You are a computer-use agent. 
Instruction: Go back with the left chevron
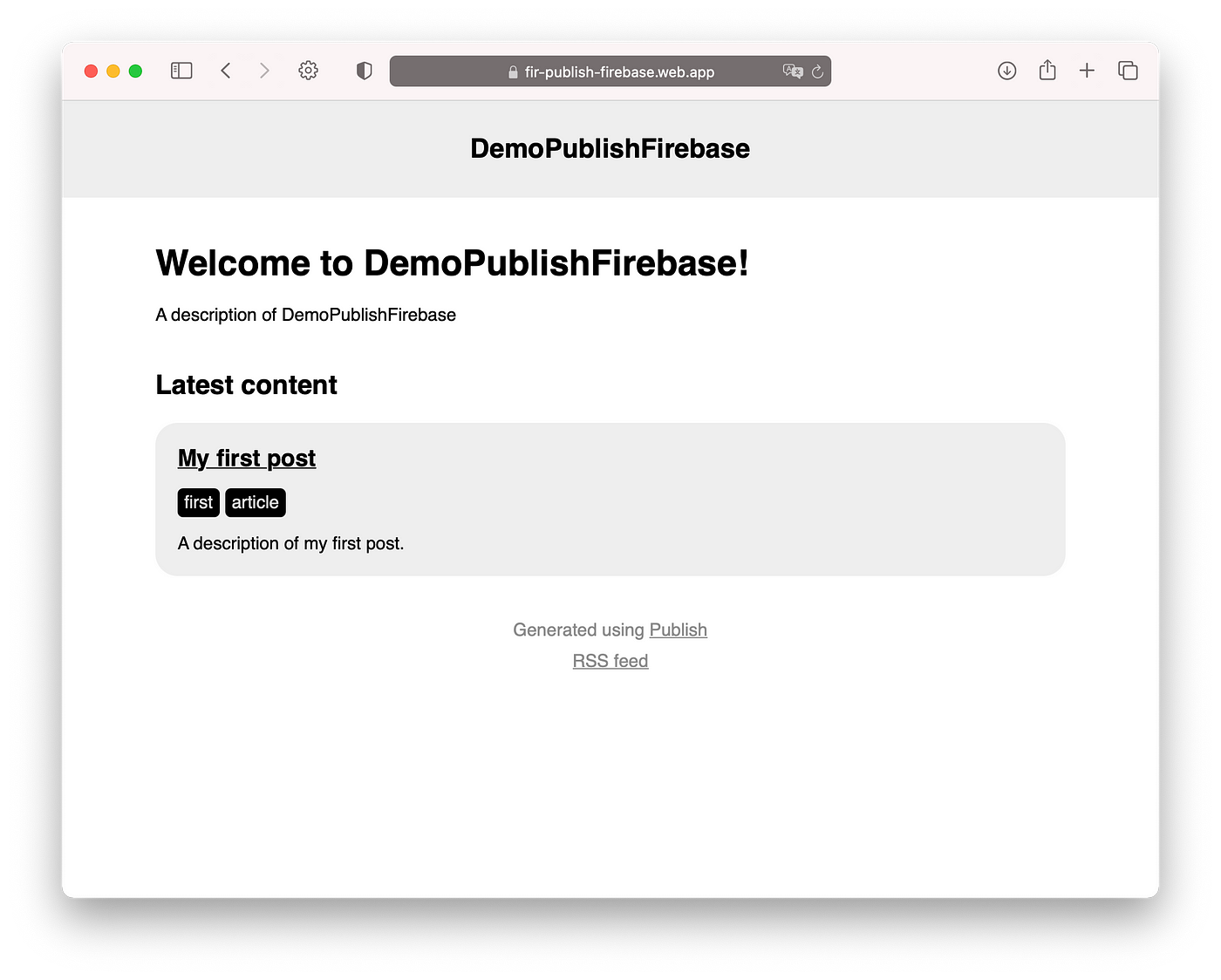pos(226,71)
